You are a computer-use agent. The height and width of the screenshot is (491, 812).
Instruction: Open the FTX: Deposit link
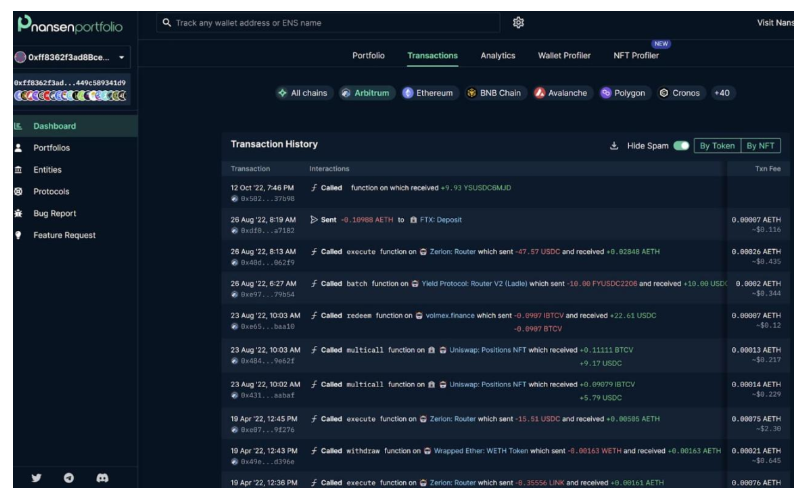[441, 220]
